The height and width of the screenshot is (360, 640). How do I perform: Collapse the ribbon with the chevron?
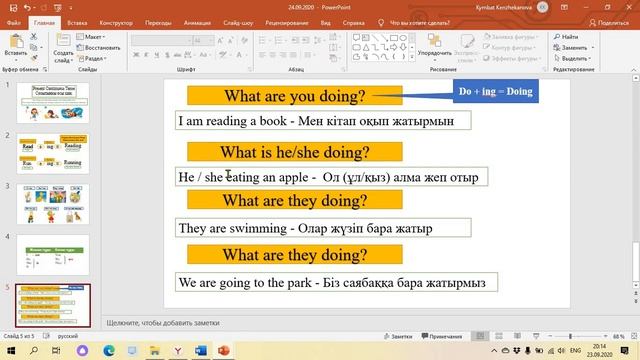634,70
